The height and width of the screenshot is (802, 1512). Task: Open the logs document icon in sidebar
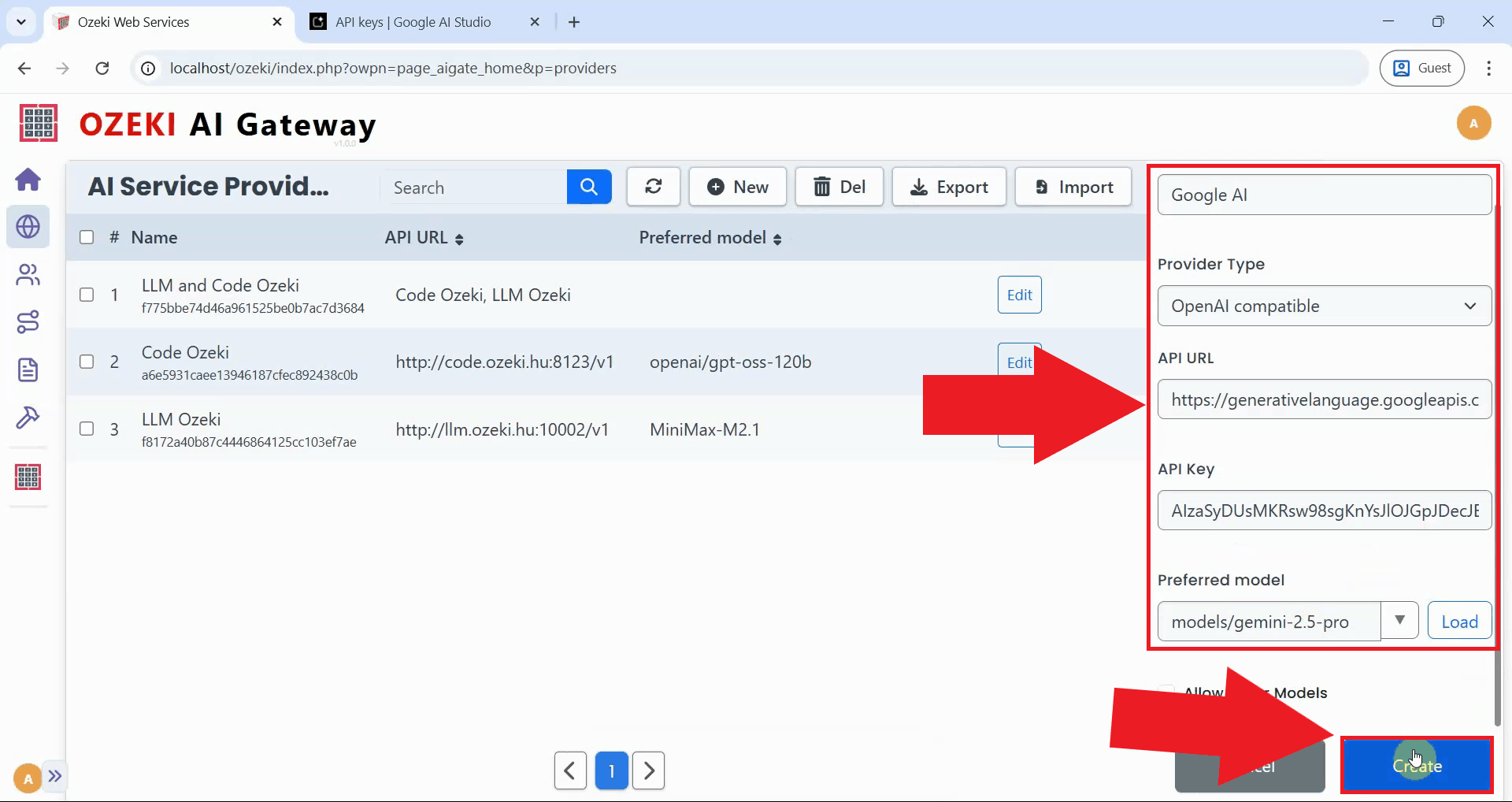click(28, 369)
